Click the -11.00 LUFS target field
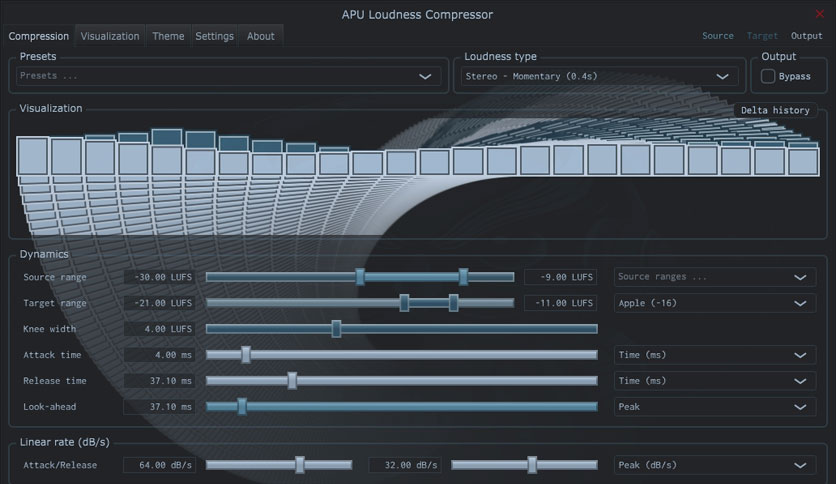 [x=560, y=303]
